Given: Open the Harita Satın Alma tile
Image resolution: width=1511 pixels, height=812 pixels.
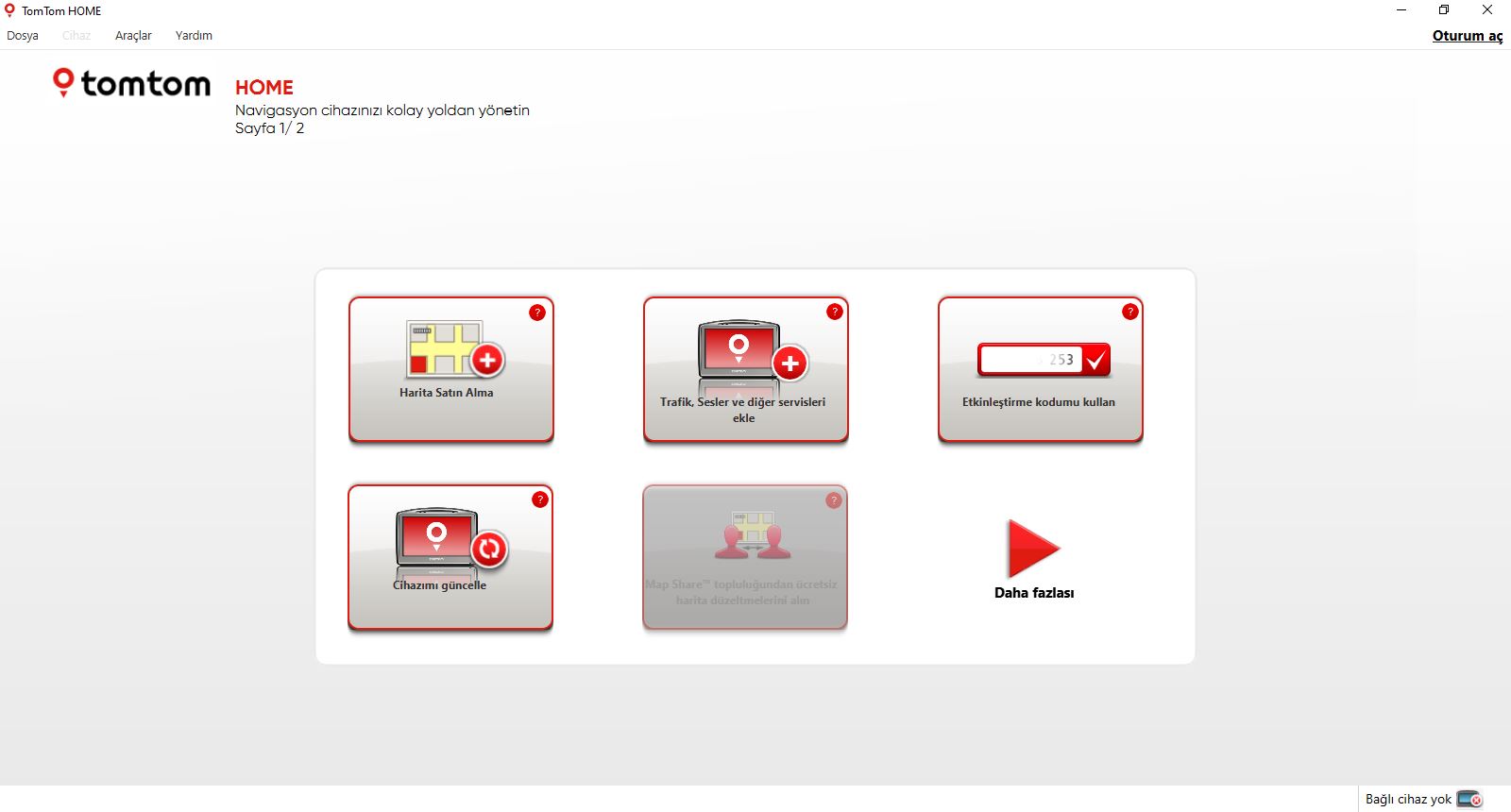Looking at the screenshot, I should pyautogui.click(x=451, y=369).
